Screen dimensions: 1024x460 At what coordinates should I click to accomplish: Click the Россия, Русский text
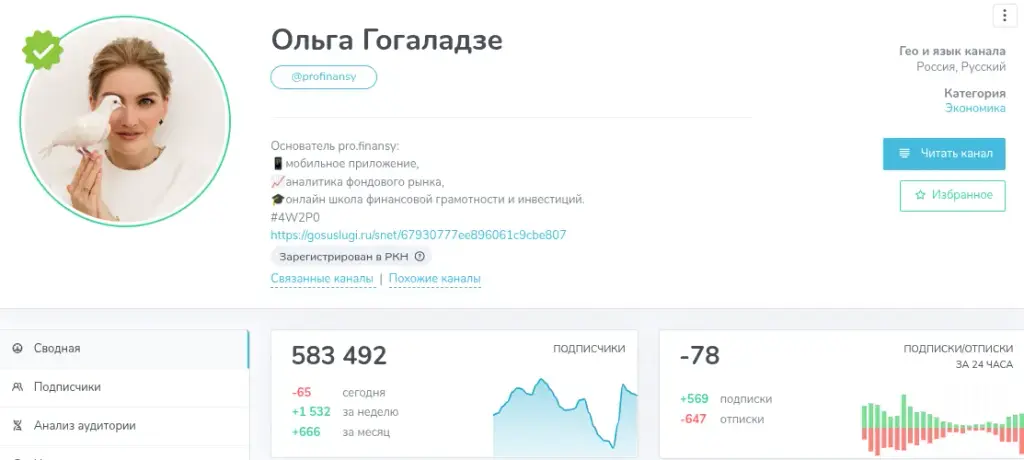coord(961,67)
